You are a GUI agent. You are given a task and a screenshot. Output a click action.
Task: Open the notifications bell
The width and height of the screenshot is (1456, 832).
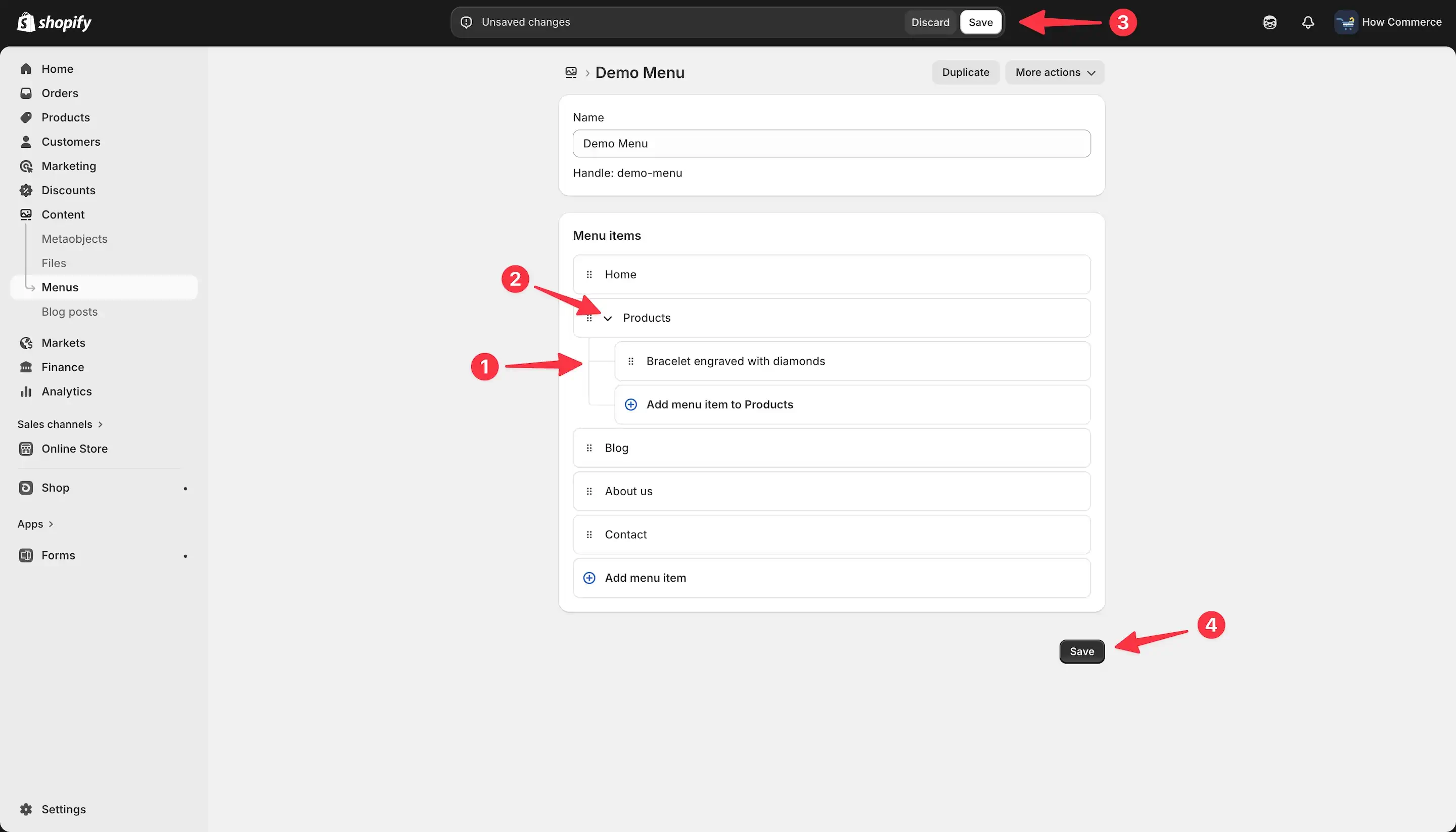[x=1307, y=22]
